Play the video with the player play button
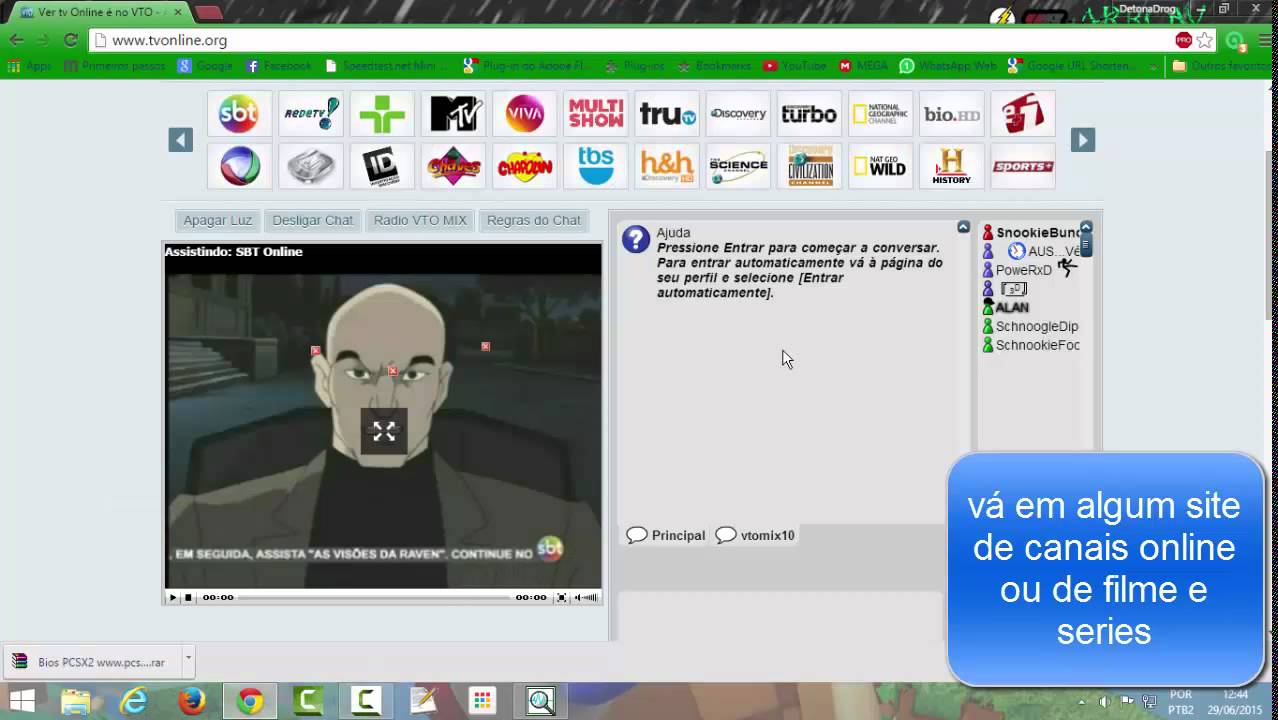Viewport: 1278px width, 720px height. (172, 597)
